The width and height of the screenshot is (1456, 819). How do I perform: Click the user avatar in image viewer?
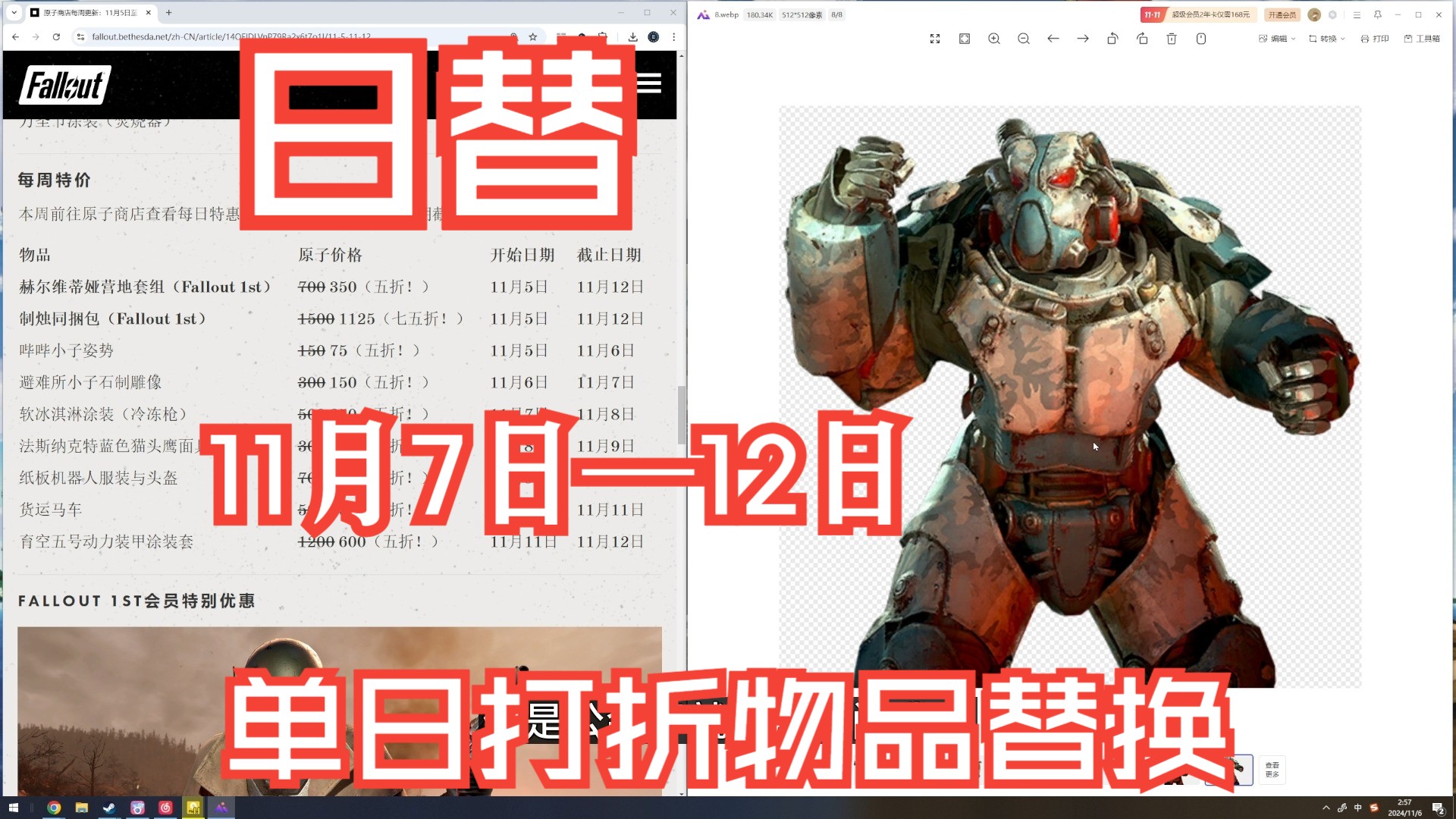pos(1314,14)
